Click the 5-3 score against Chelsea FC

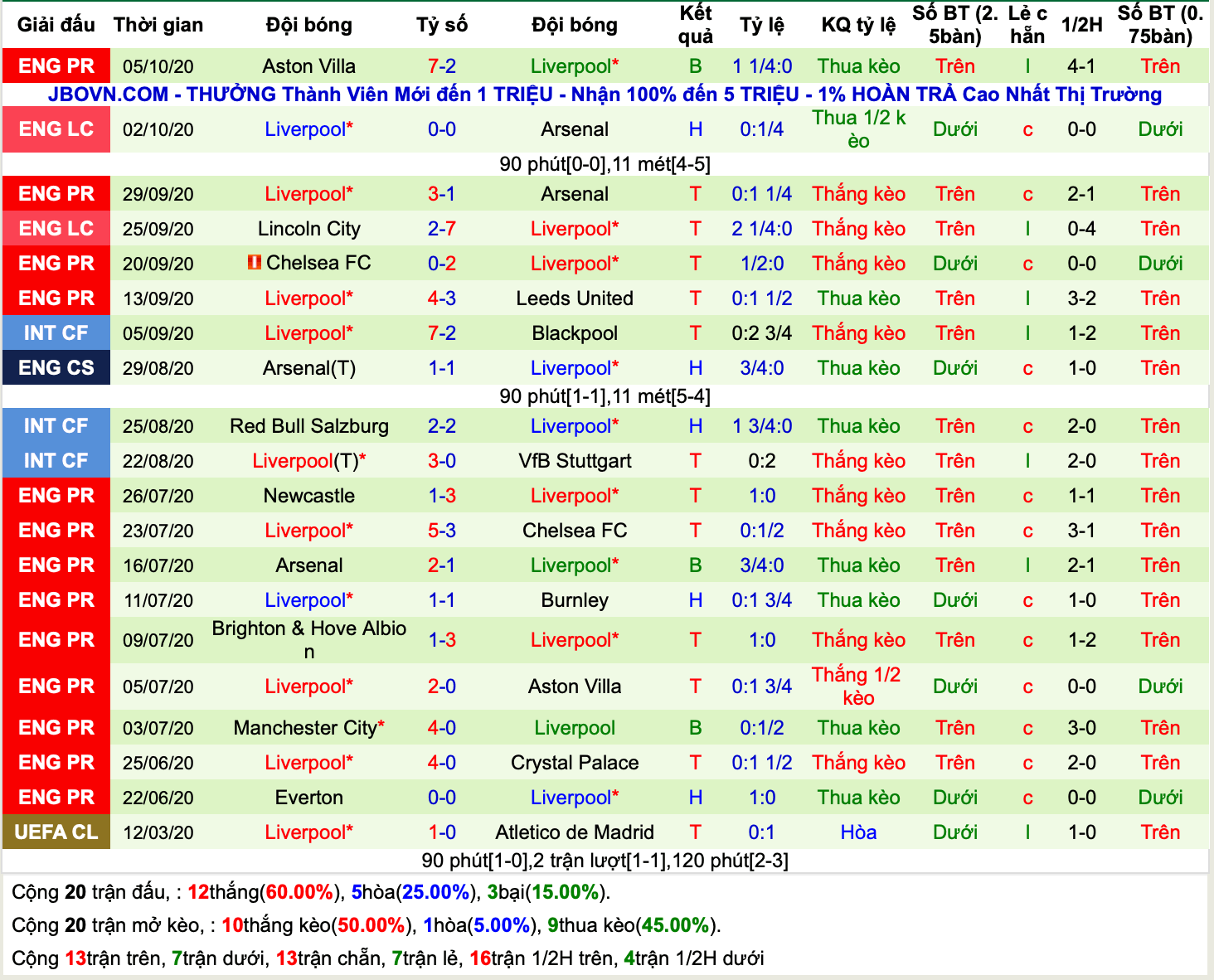pyautogui.click(x=442, y=531)
